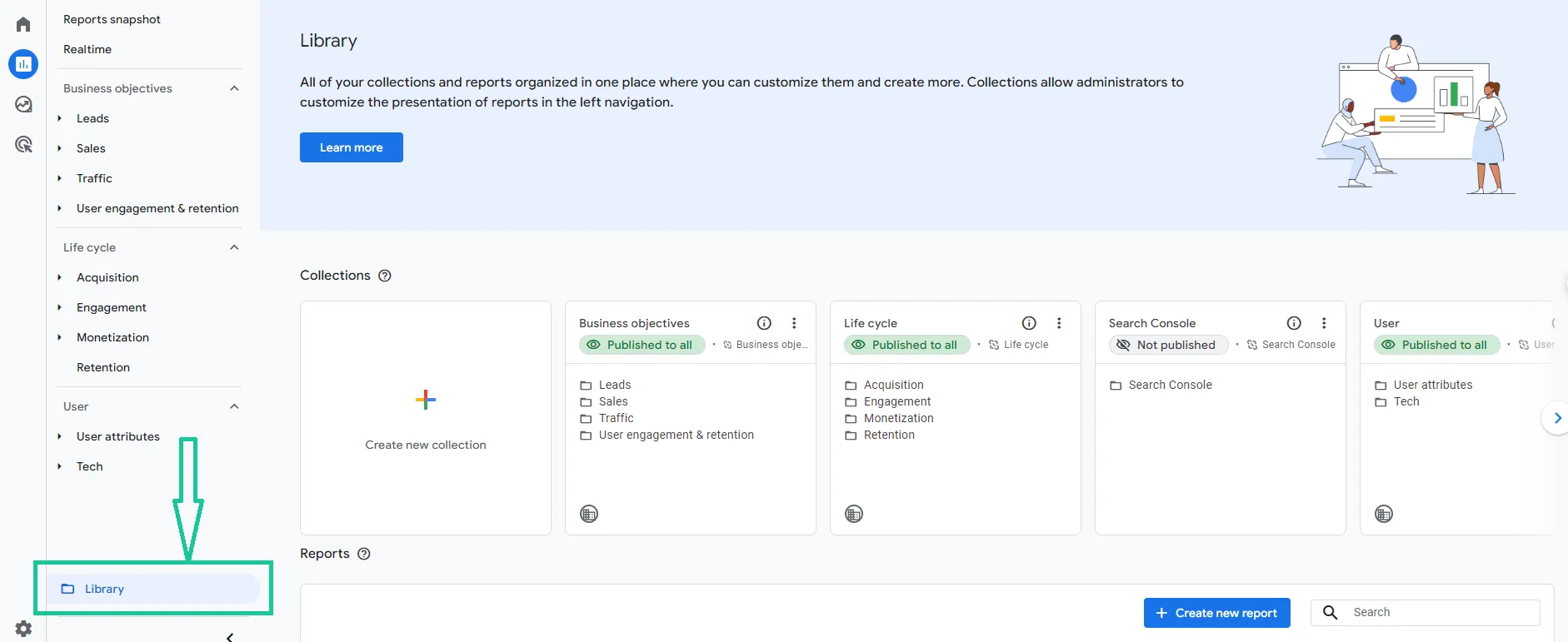Open the Advertising icon in left rail

23,144
